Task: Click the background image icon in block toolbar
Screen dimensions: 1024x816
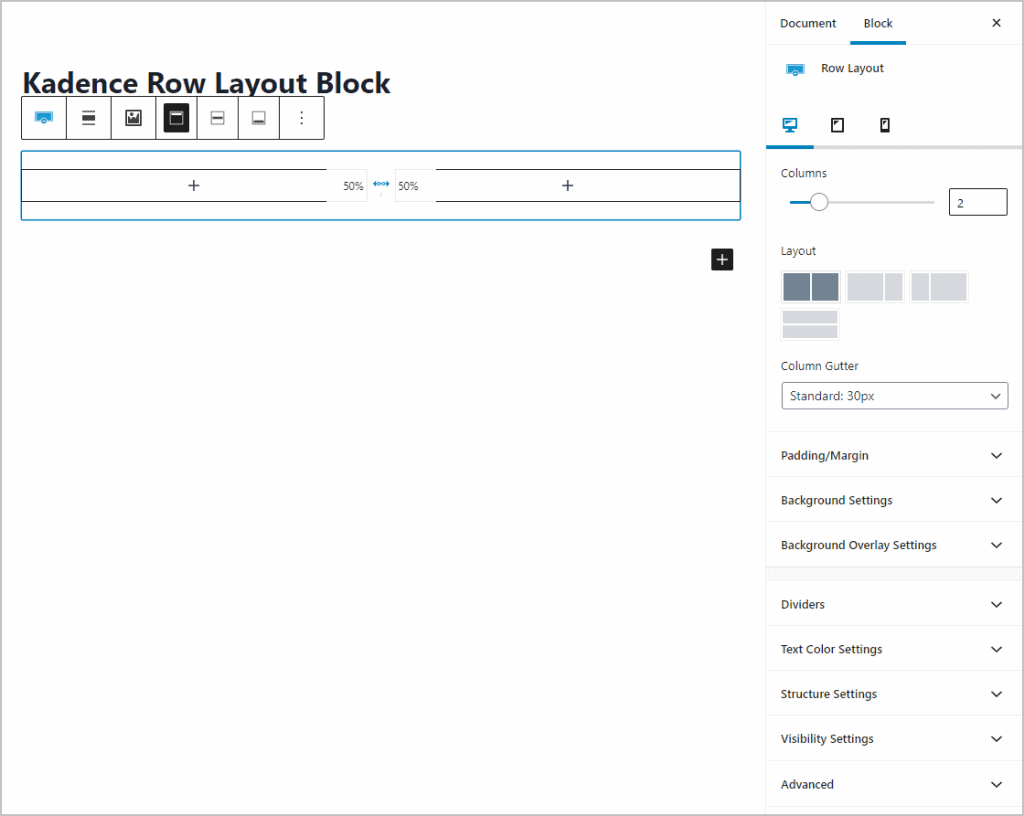Action: [133, 118]
